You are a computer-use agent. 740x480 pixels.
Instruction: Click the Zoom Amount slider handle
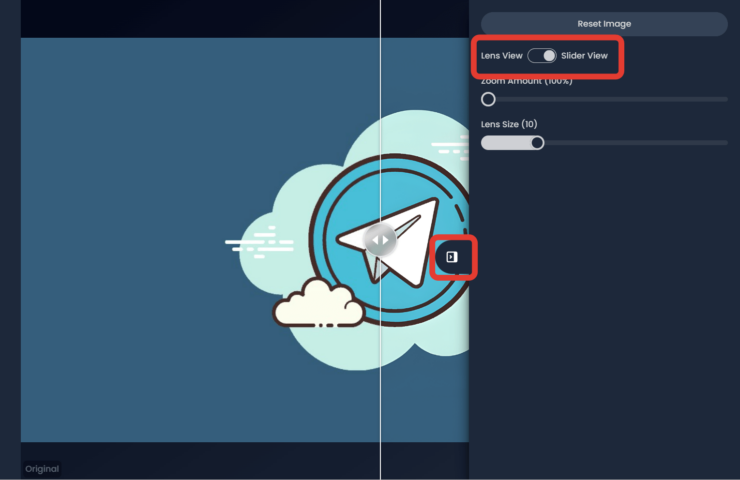[x=488, y=99]
